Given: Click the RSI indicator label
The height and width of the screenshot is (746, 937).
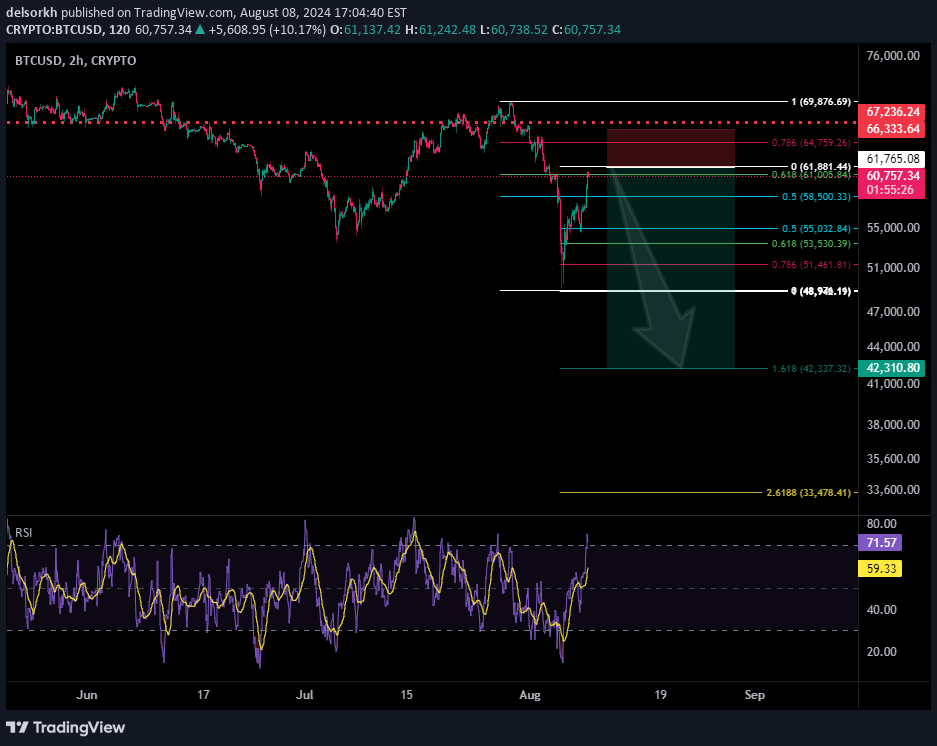Looking at the screenshot, I should coord(23,533).
